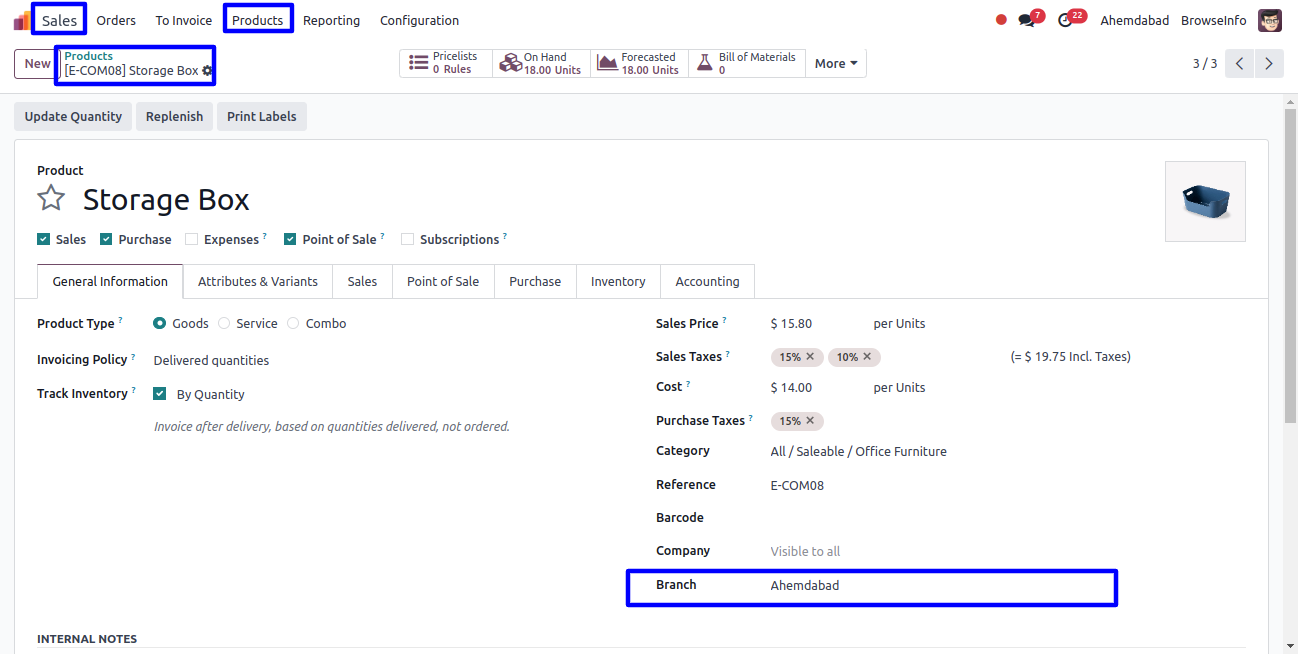This screenshot has height=654, width=1298.
Task: Open the messages chat bubble icon
Action: (1027, 20)
